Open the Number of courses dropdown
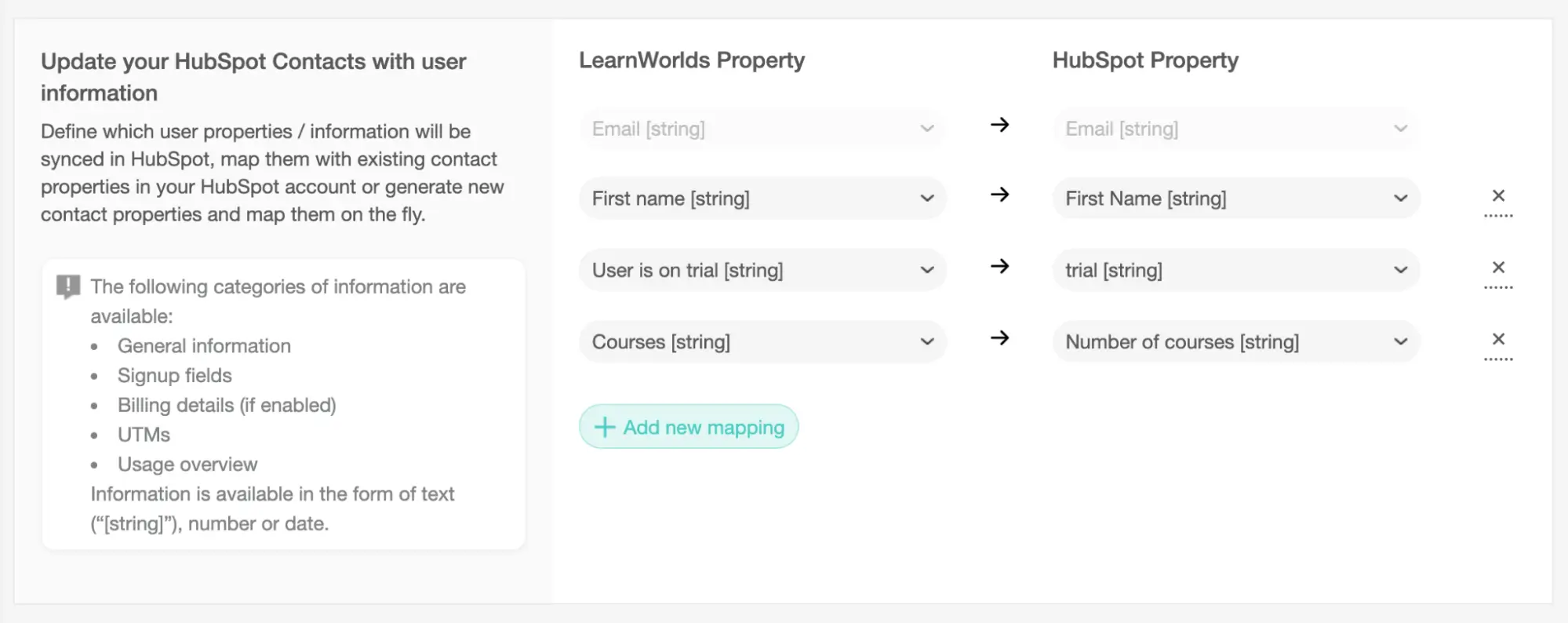The image size is (1568, 623). 1236,341
